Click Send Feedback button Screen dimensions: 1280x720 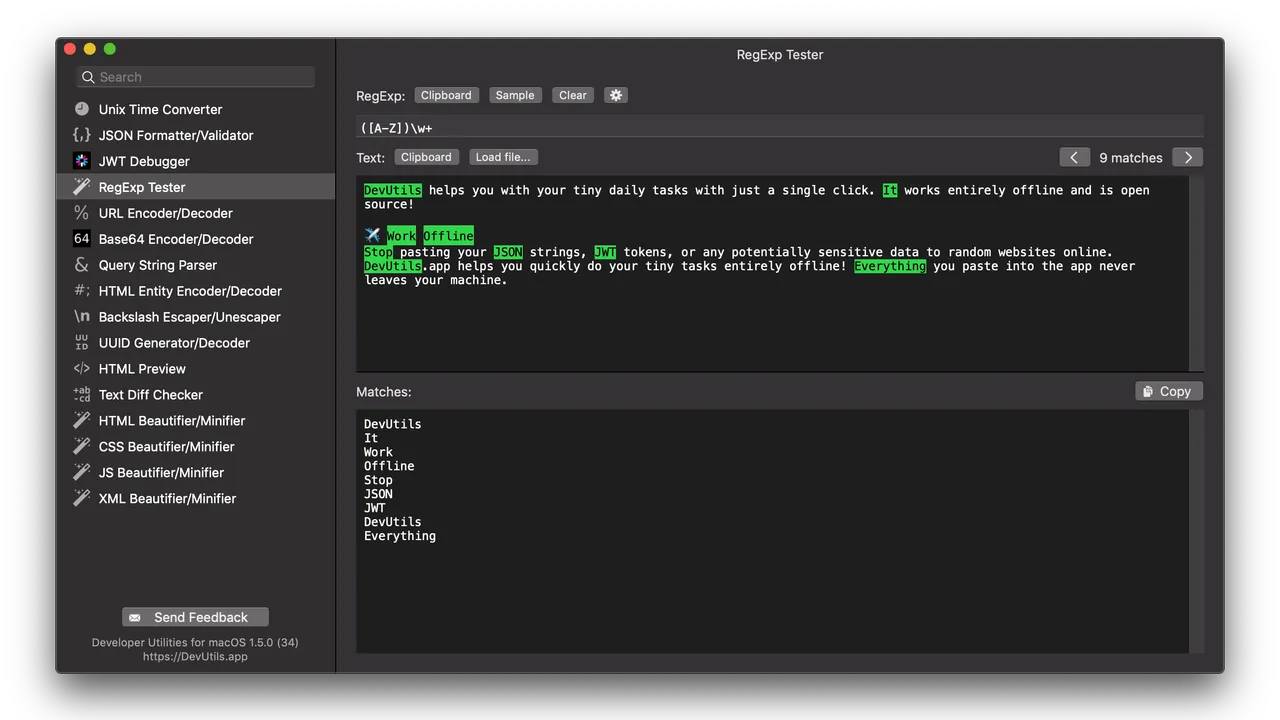[195, 617]
